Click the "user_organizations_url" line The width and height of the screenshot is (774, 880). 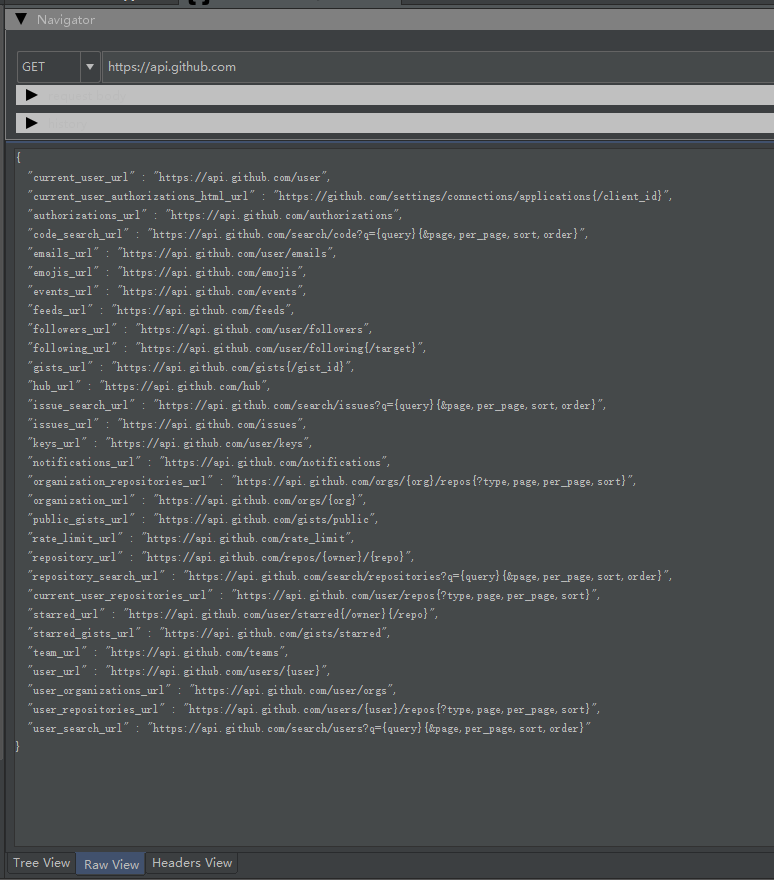pyautogui.click(x=212, y=691)
